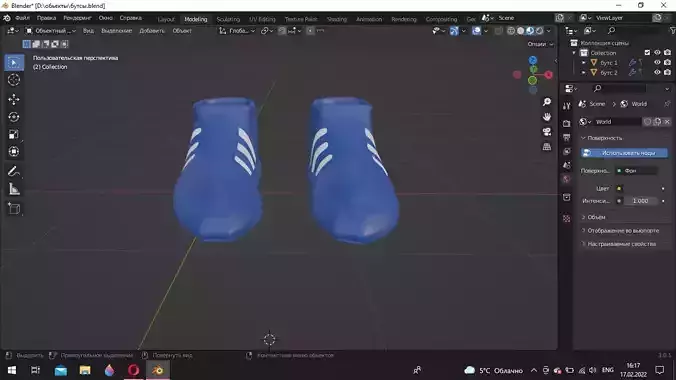This screenshot has width=676, height=380.
Task: Hide бутс 2 with its eye icon
Action: pos(657,72)
